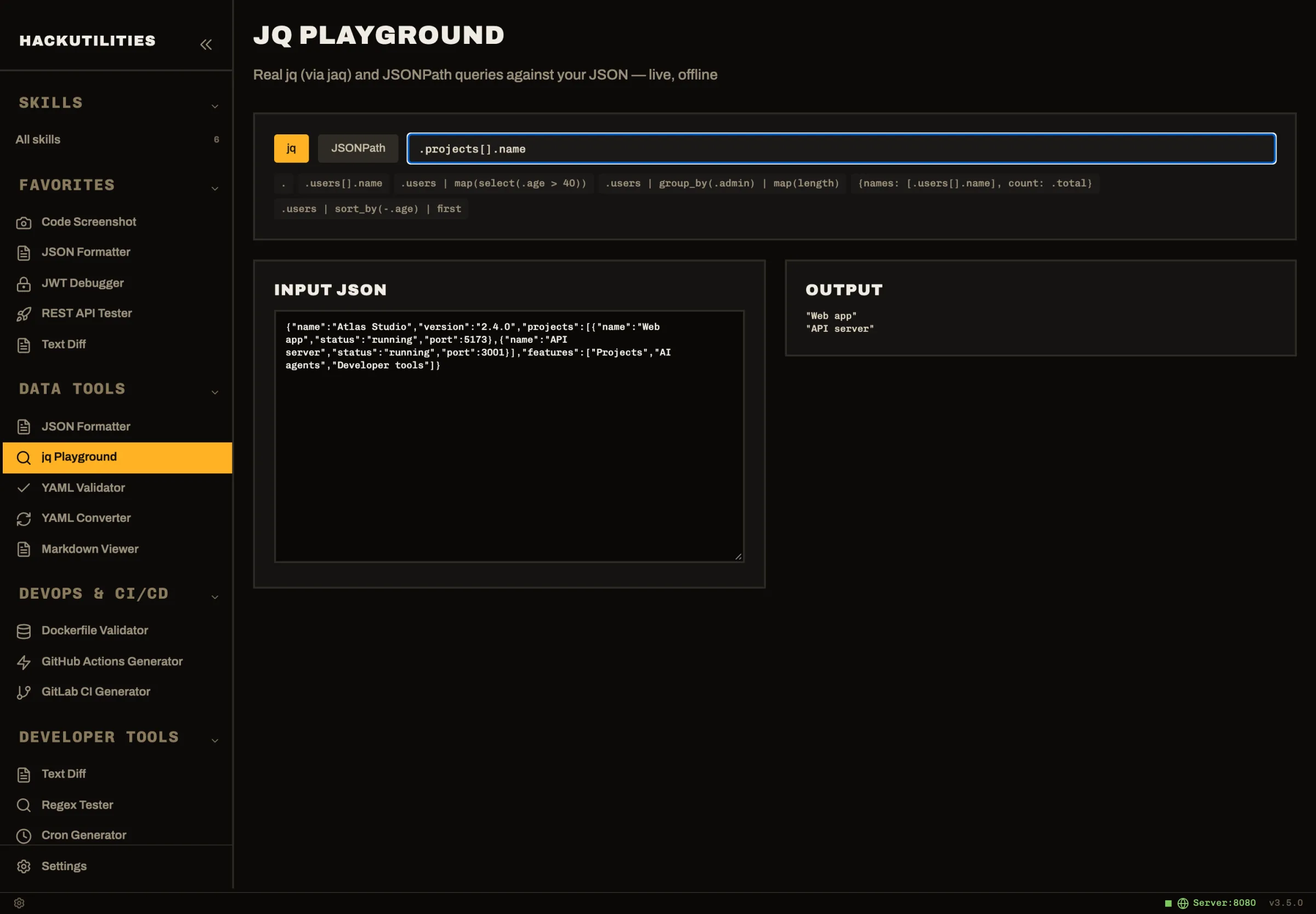
Task: Open All skills list
Action: (117, 139)
